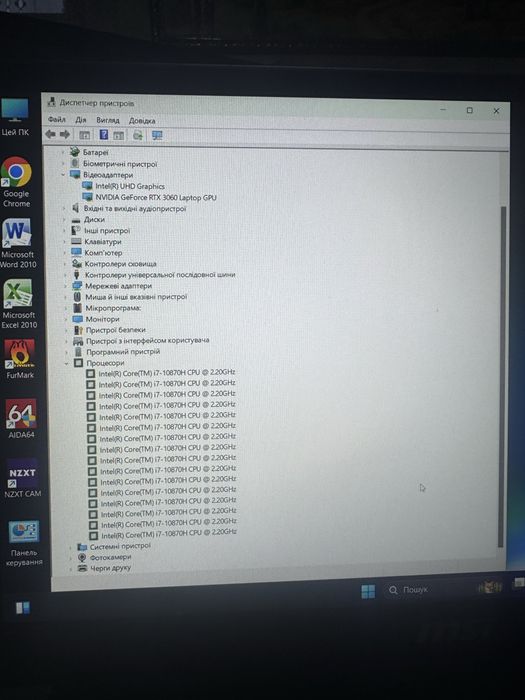Viewport: 525px width, 700px height.
Task: Expand the Біометричні пристрої category
Action: point(63,163)
